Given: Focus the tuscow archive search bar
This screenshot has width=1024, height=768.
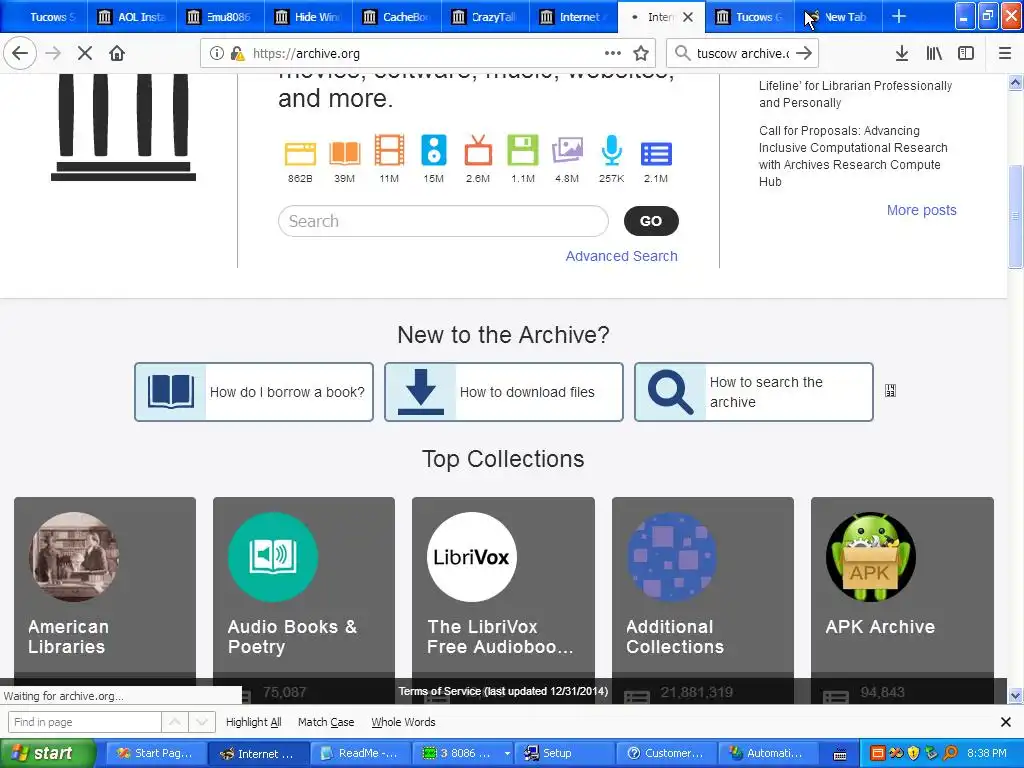Looking at the screenshot, I should point(743,54).
